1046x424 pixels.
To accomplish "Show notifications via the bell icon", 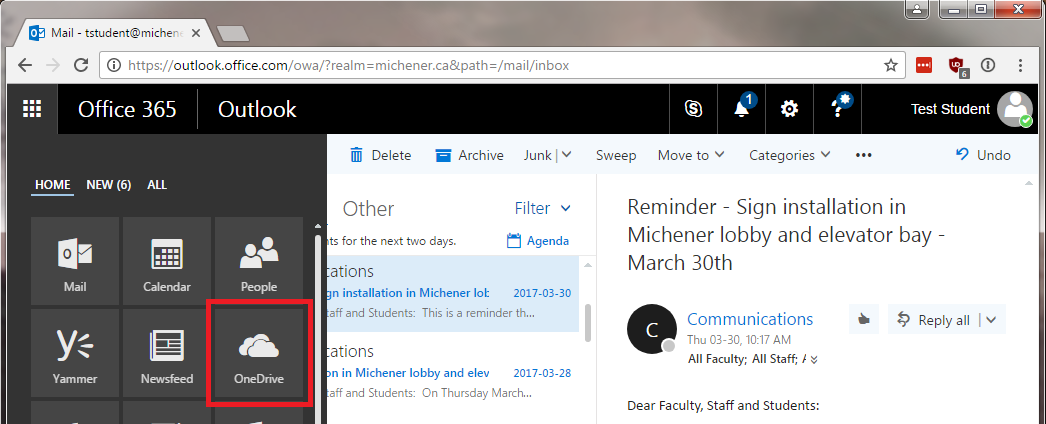I will pos(742,109).
